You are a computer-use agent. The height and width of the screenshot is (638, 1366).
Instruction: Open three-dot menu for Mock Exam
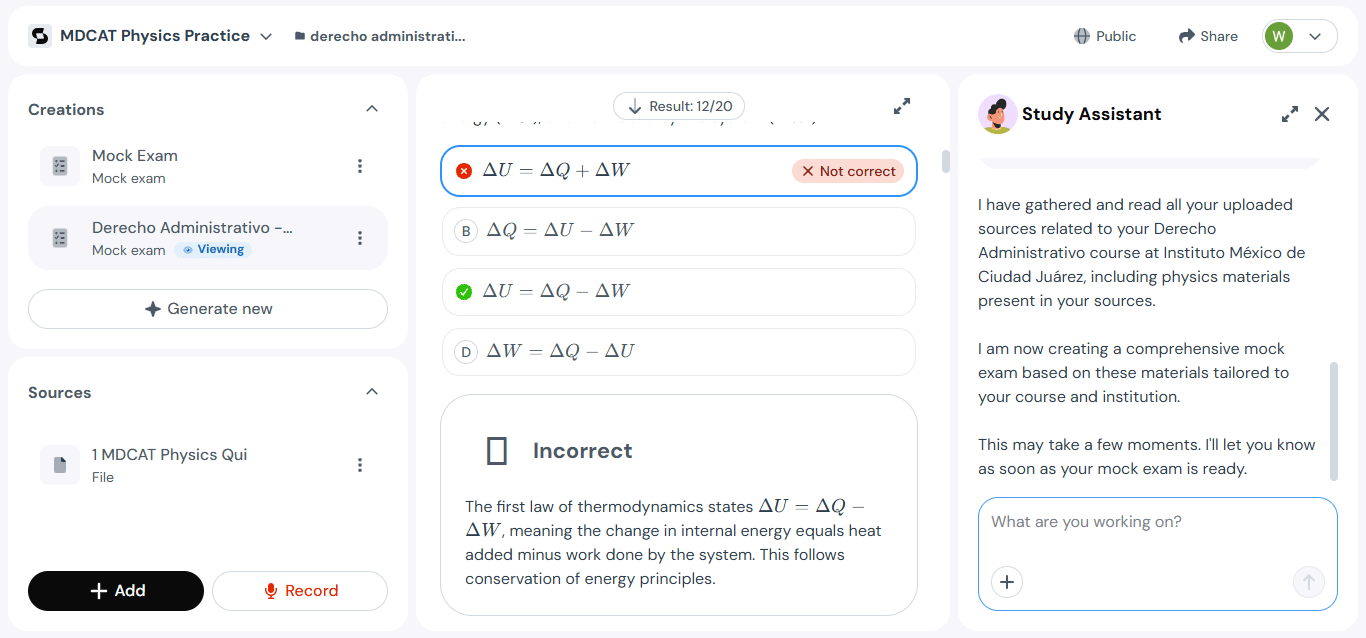(x=360, y=166)
